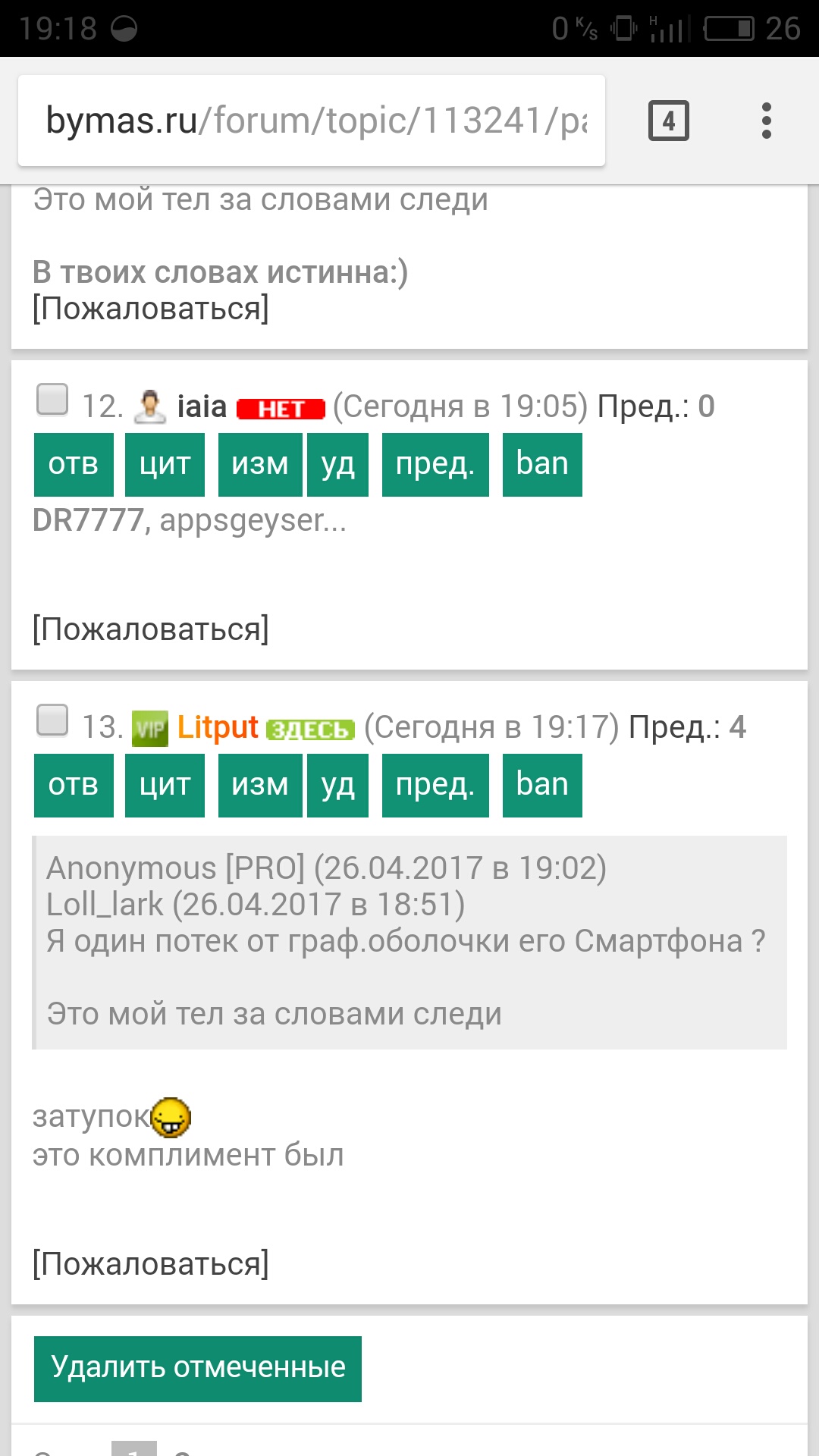Open the browser tab switcher showing 4

(x=668, y=121)
